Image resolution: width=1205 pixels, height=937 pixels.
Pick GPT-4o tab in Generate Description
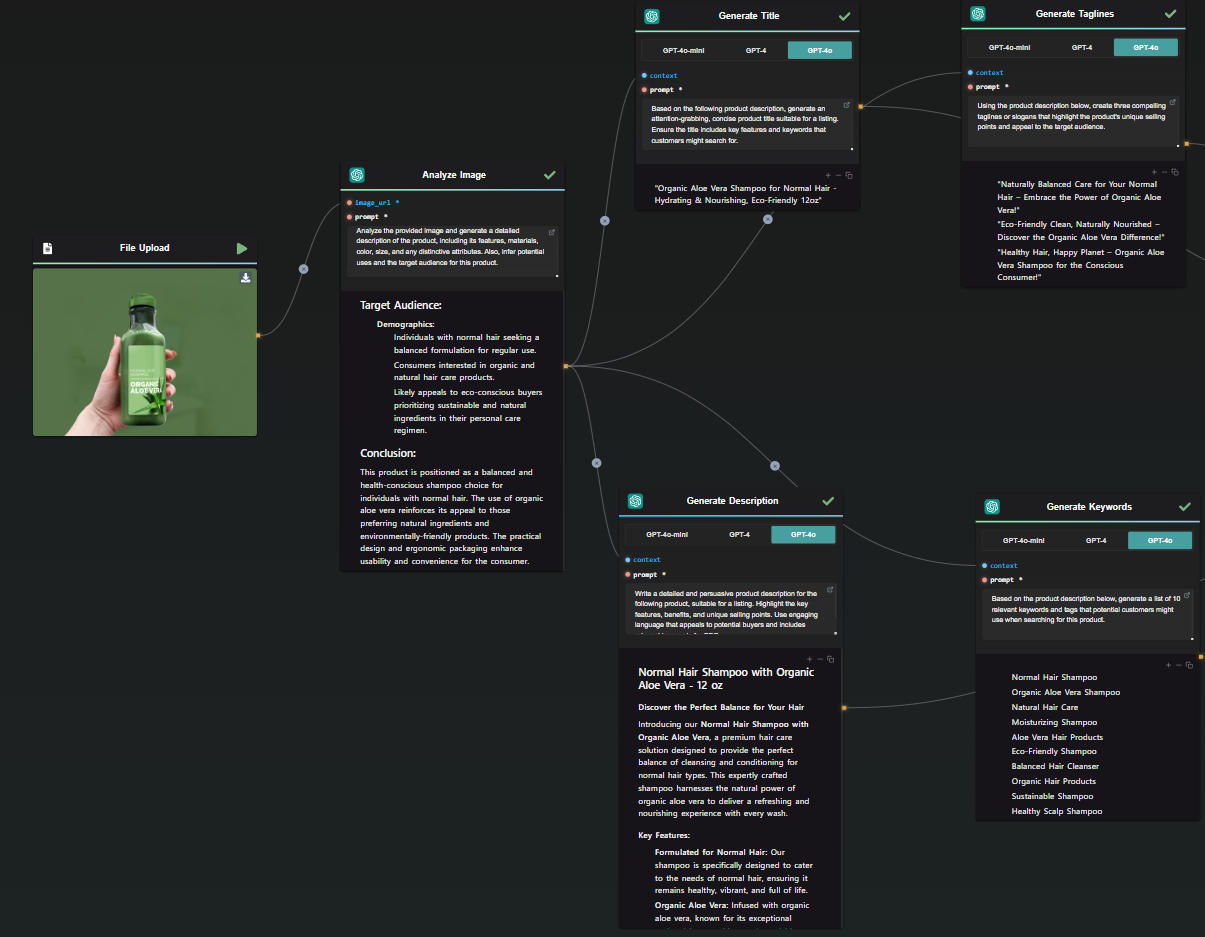(803, 535)
